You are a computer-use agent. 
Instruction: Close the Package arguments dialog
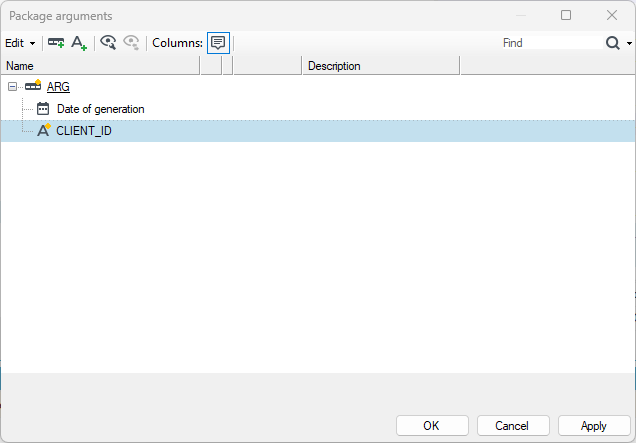click(612, 15)
